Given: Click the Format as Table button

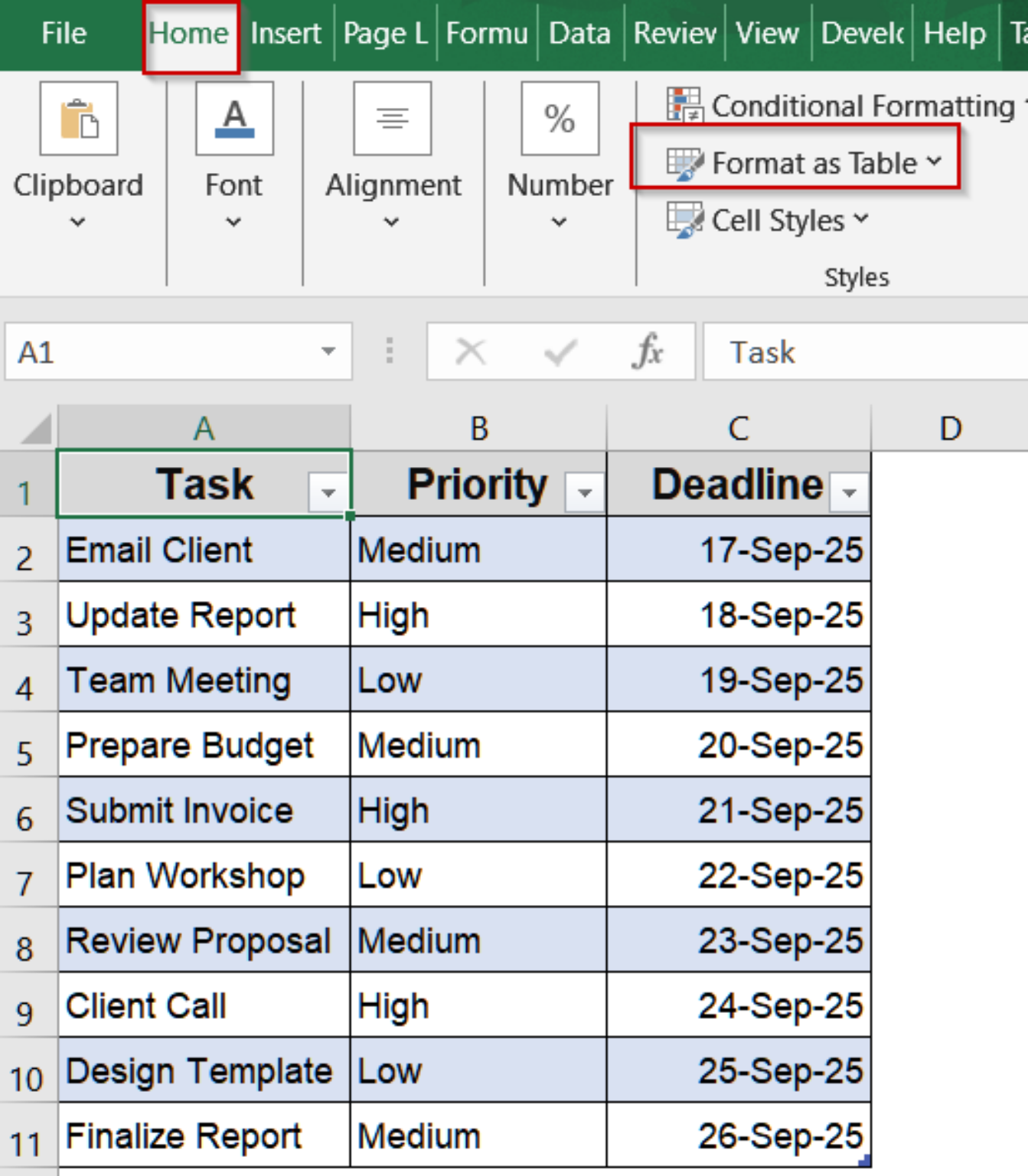Looking at the screenshot, I should click(x=803, y=163).
